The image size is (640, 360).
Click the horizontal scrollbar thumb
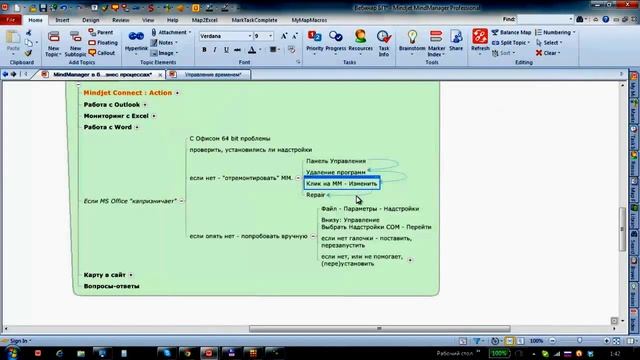[x=380, y=329]
